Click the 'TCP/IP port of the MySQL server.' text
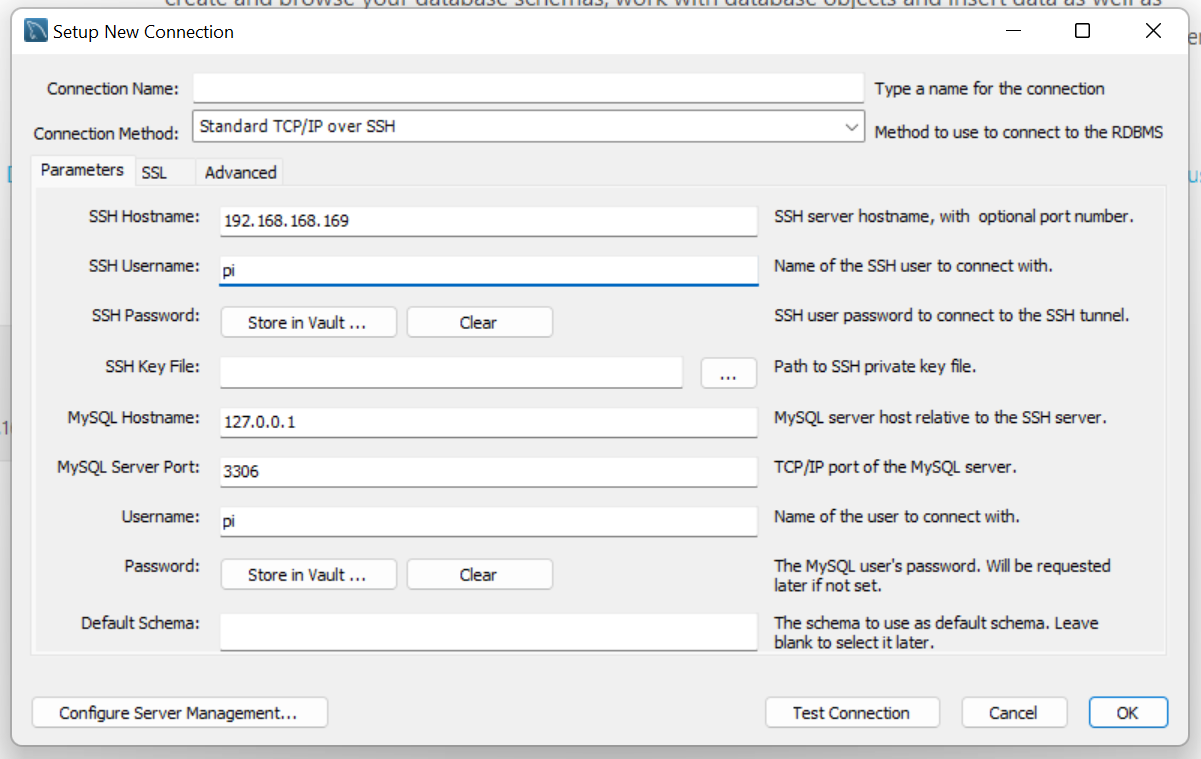The height and width of the screenshot is (759, 1201). tap(895, 467)
